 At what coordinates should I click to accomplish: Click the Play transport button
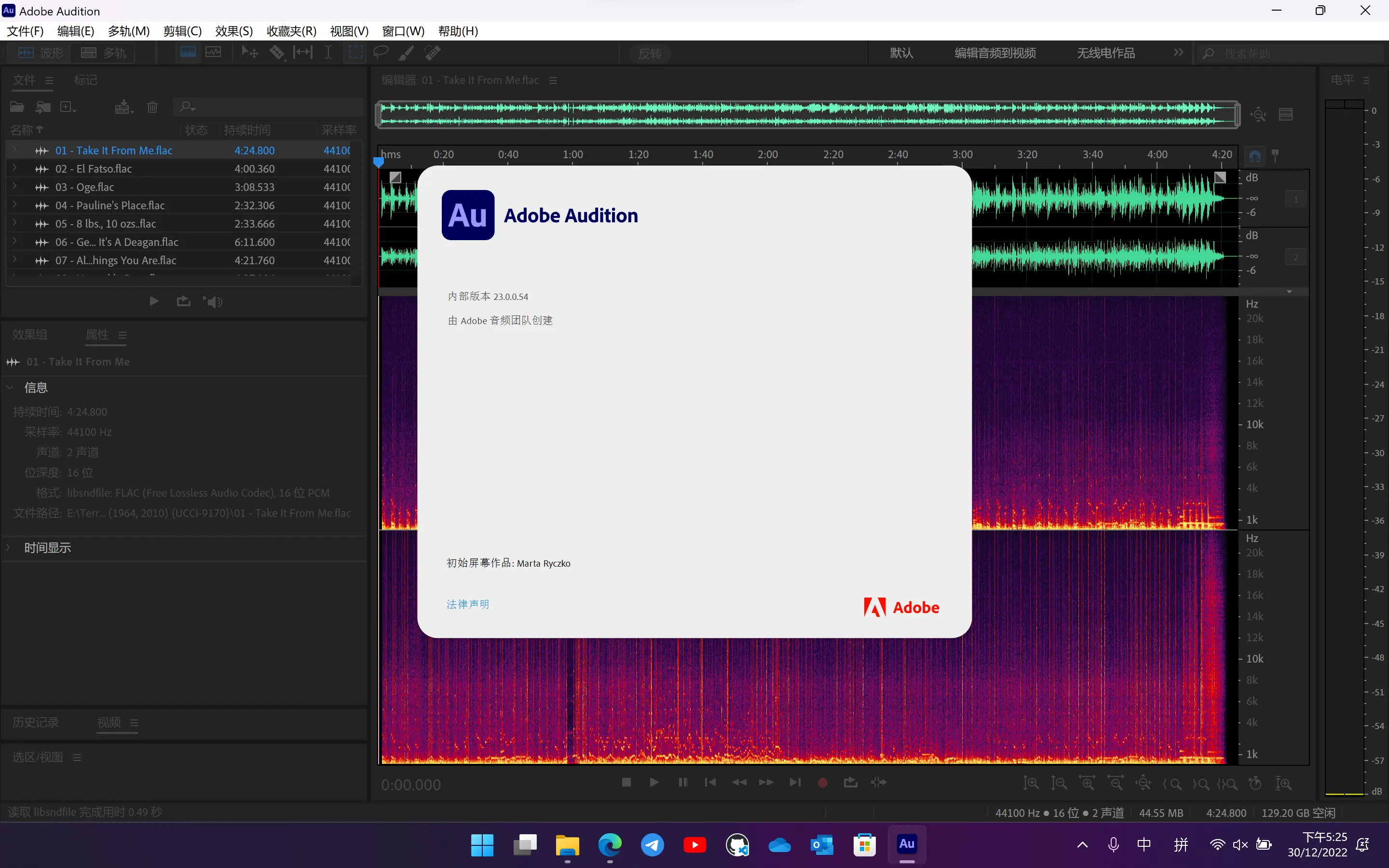pyautogui.click(x=654, y=782)
